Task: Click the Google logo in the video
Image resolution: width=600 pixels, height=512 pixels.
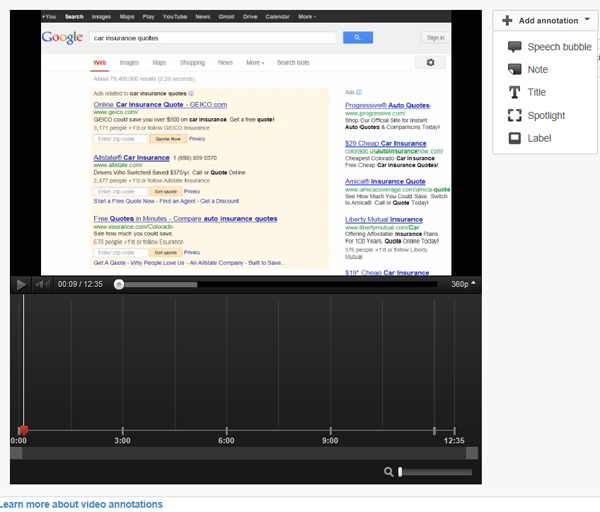Action: click(x=62, y=37)
